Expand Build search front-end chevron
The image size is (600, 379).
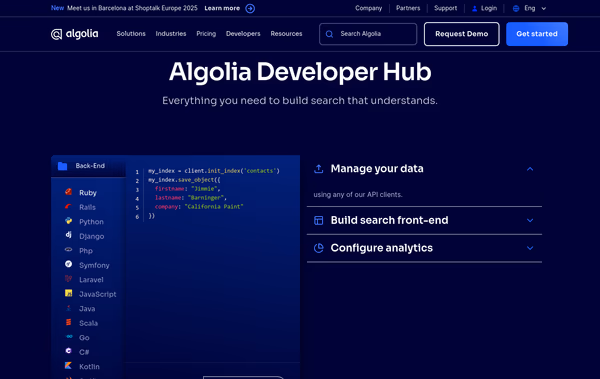coord(530,221)
